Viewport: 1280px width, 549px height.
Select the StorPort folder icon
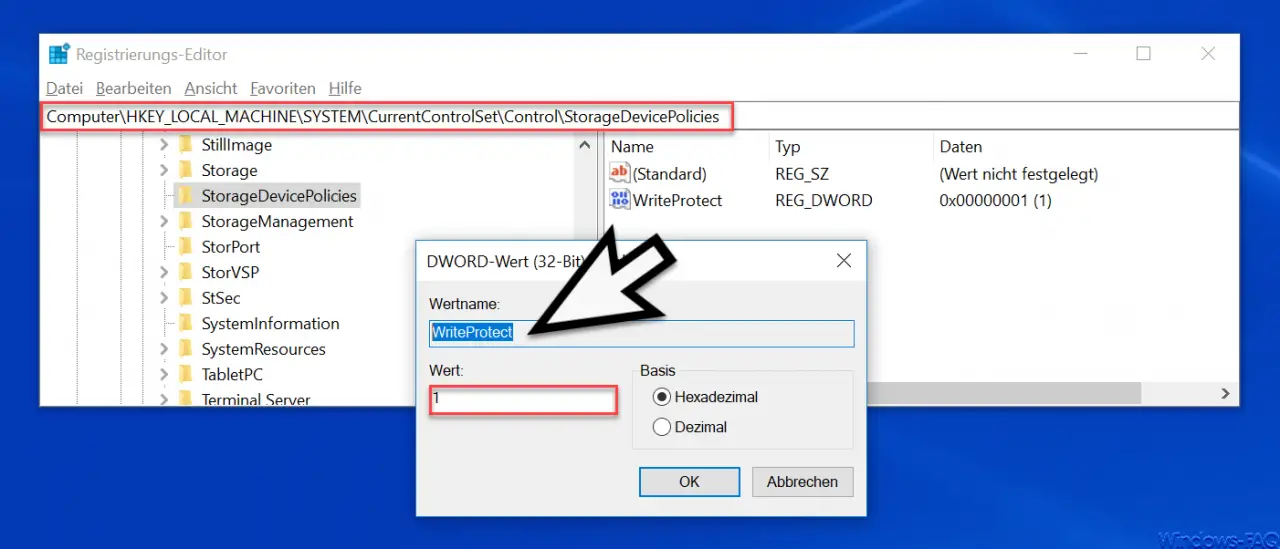(185, 247)
